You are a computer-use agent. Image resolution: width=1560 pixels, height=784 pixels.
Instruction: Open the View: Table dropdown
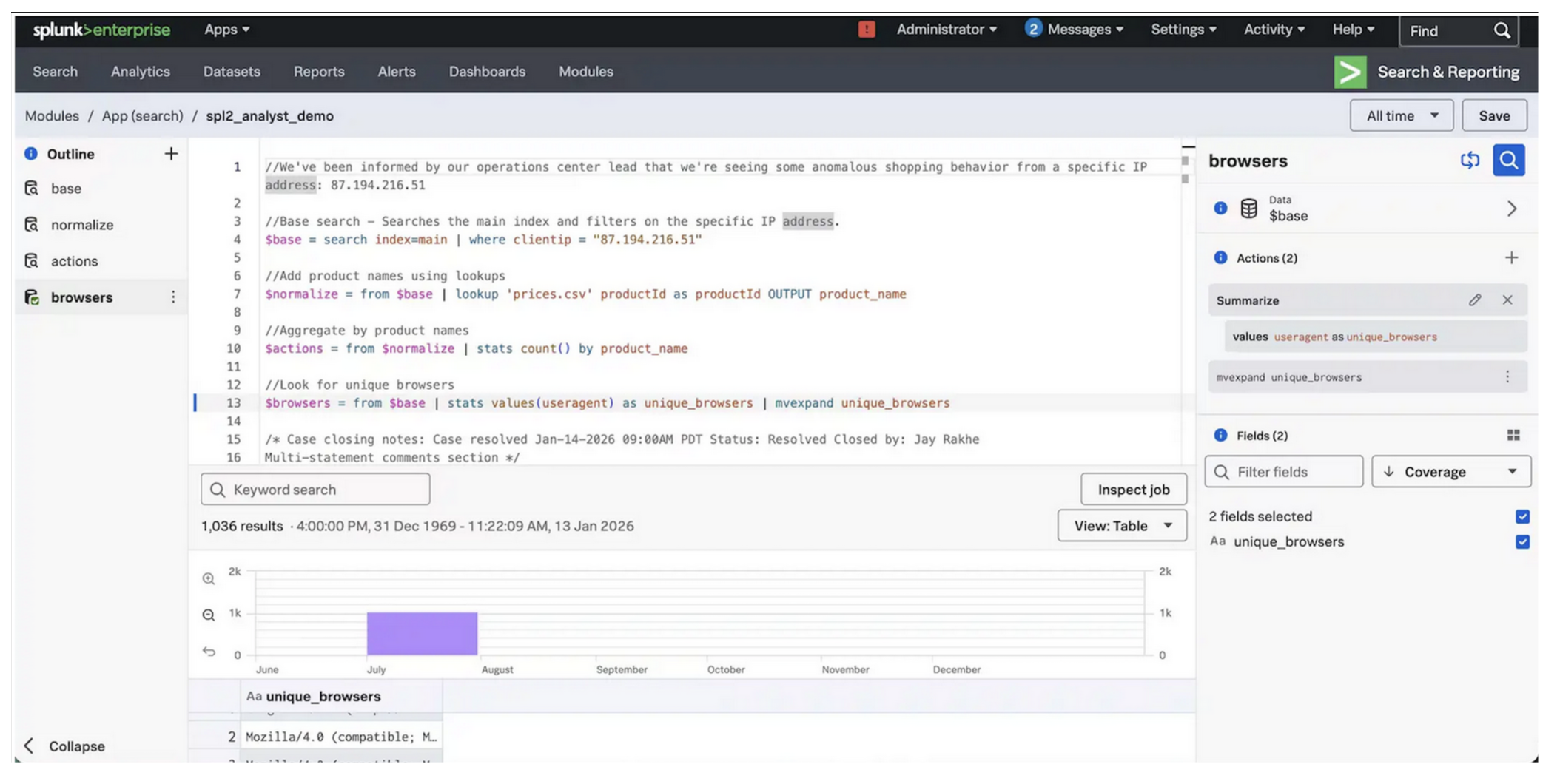(x=1122, y=525)
